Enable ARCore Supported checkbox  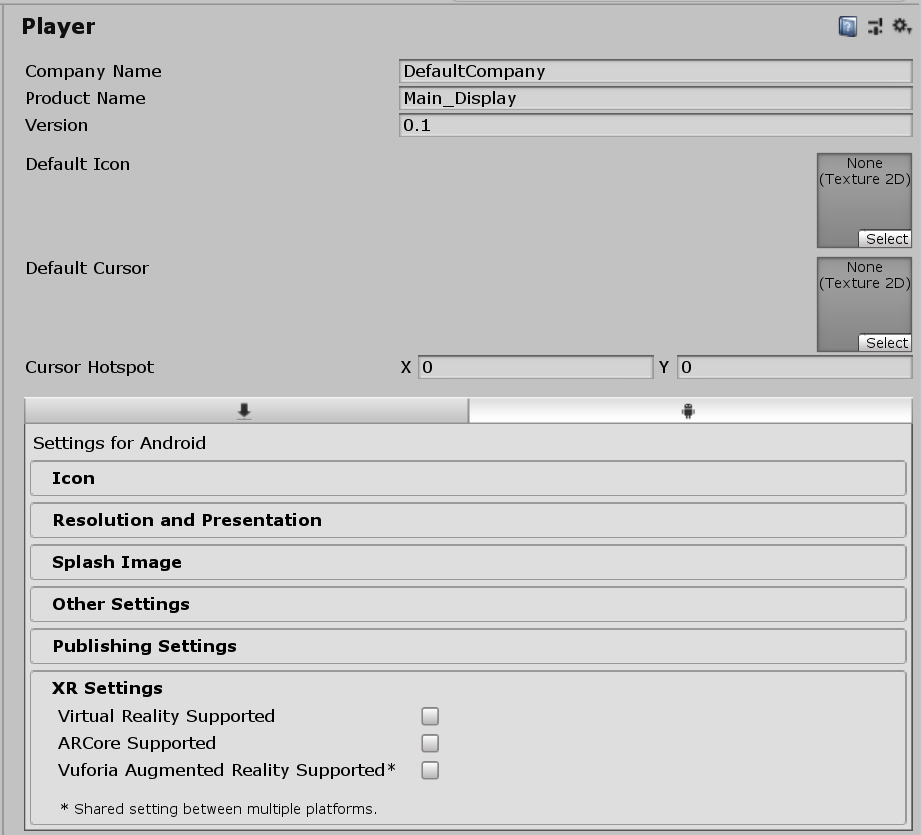(430, 743)
